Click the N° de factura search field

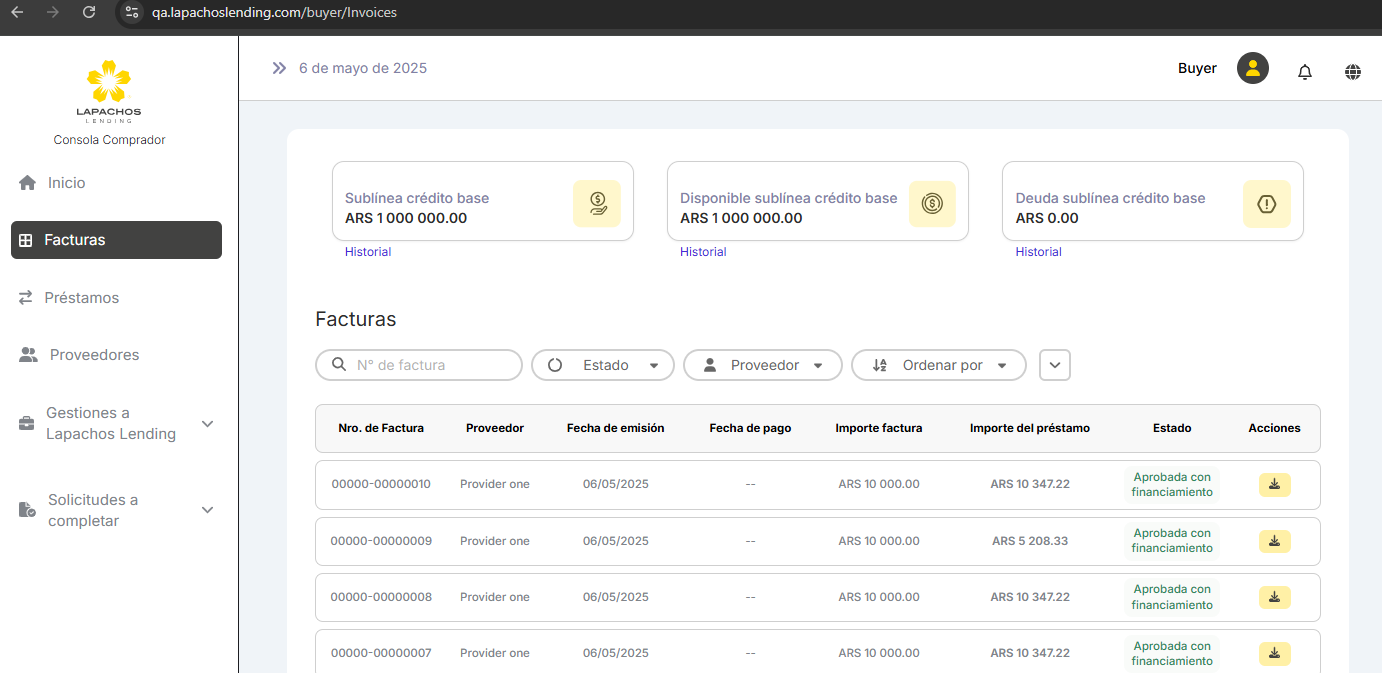click(x=430, y=366)
